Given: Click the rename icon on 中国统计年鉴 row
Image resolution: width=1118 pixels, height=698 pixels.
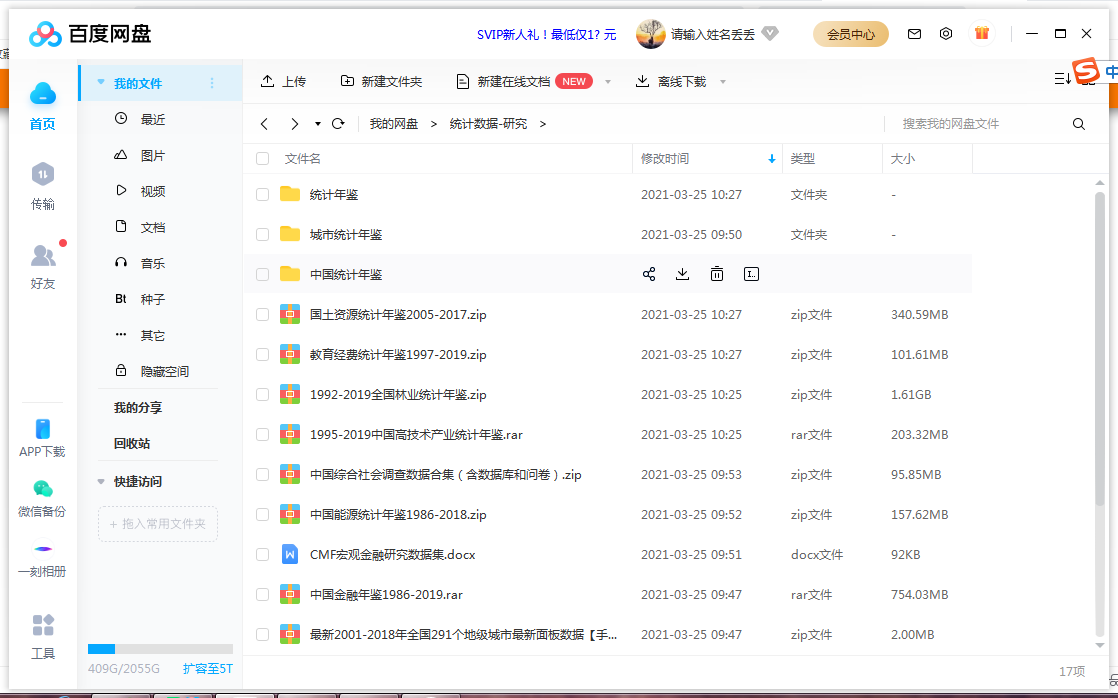Looking at the screenshot, I should click(751, 274).
